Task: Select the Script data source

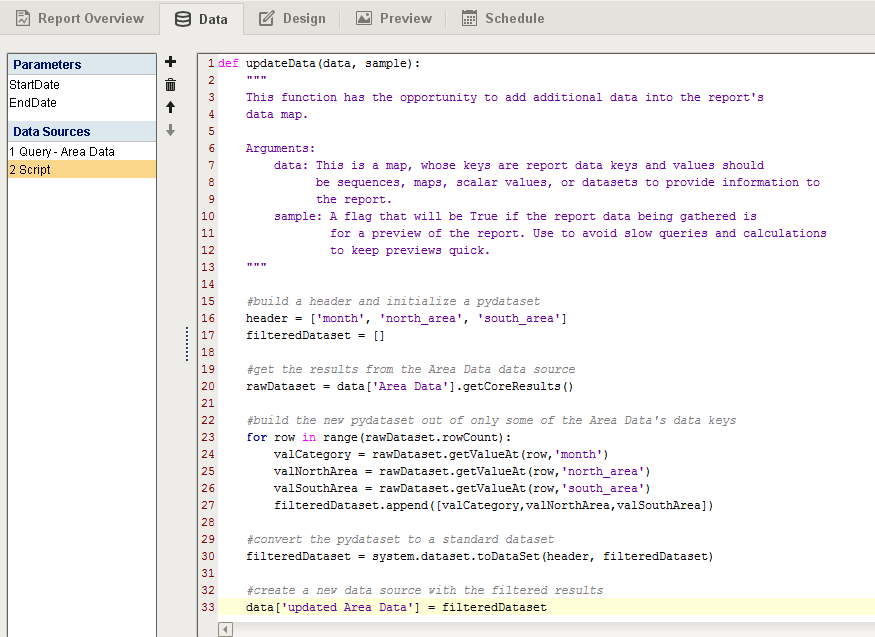Action: coord(30,170)
